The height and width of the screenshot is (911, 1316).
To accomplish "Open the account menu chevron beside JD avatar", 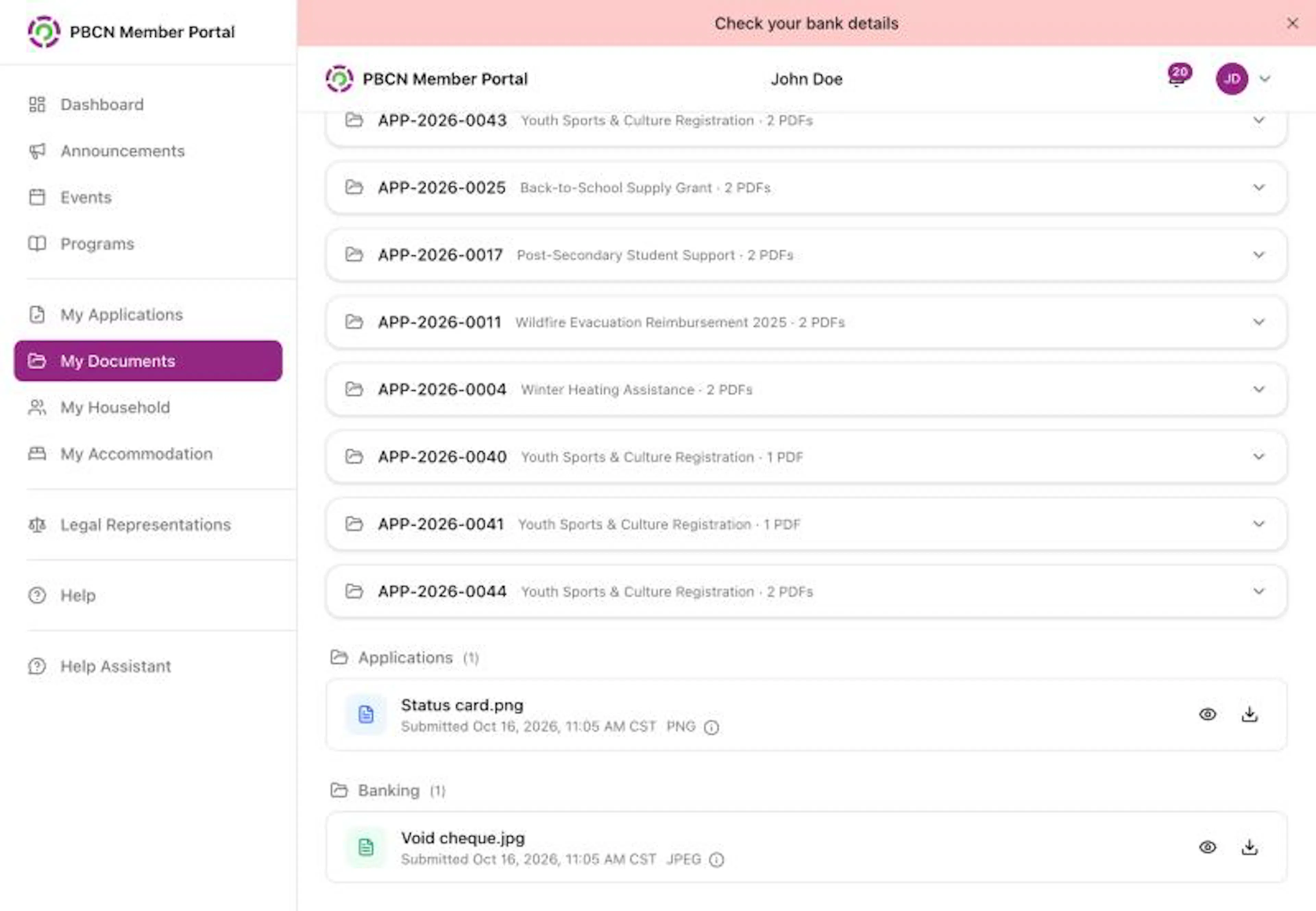I will 1265,79.
